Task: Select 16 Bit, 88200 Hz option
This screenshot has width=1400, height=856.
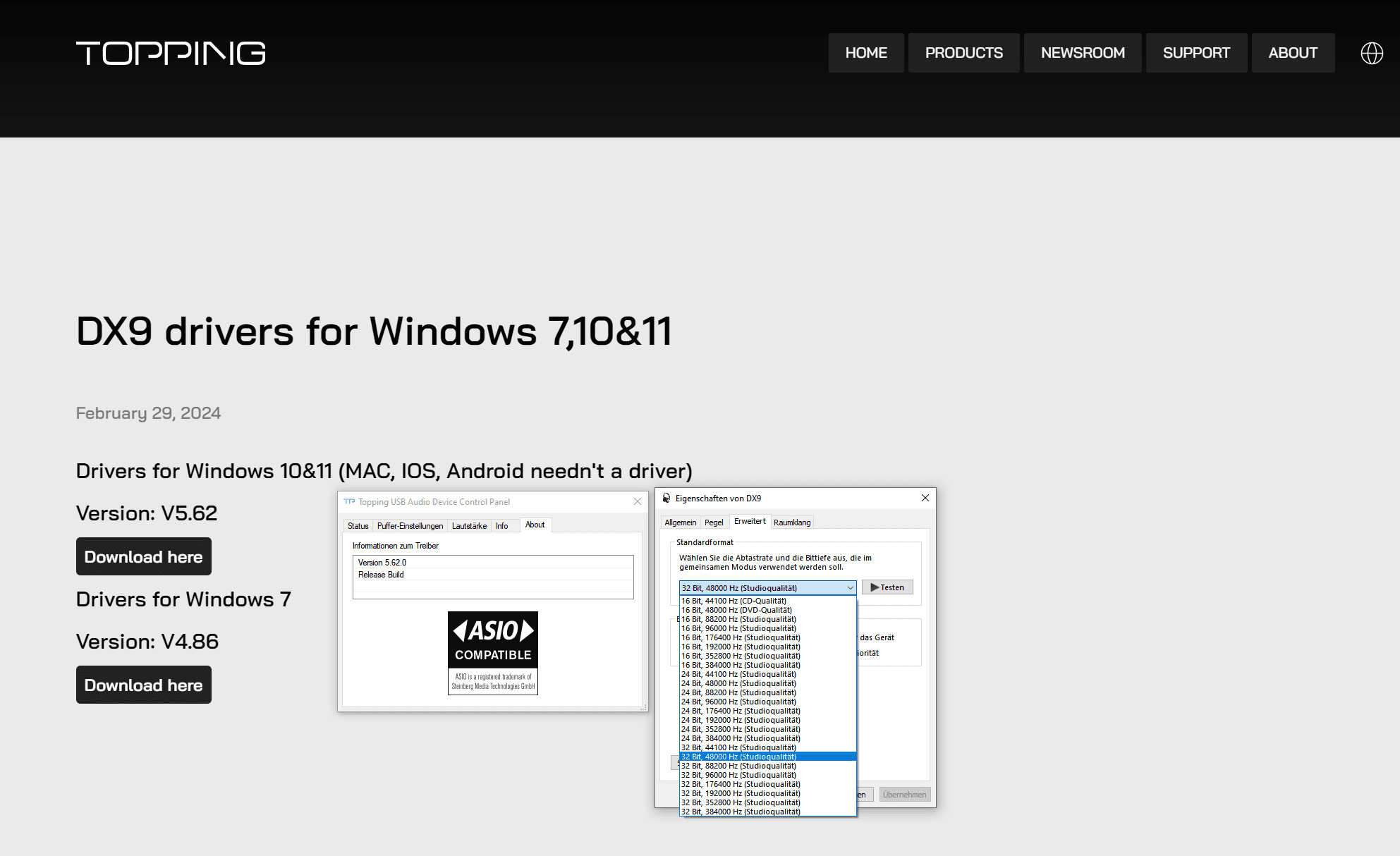Action: pos(767,619)
